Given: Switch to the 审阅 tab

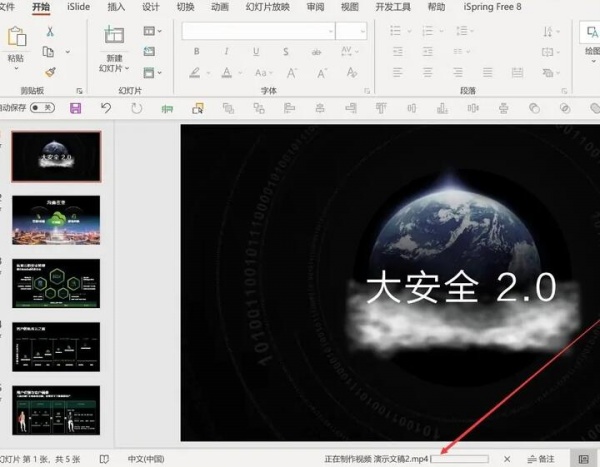Looking at the screenshot, I should coord(315,7).
